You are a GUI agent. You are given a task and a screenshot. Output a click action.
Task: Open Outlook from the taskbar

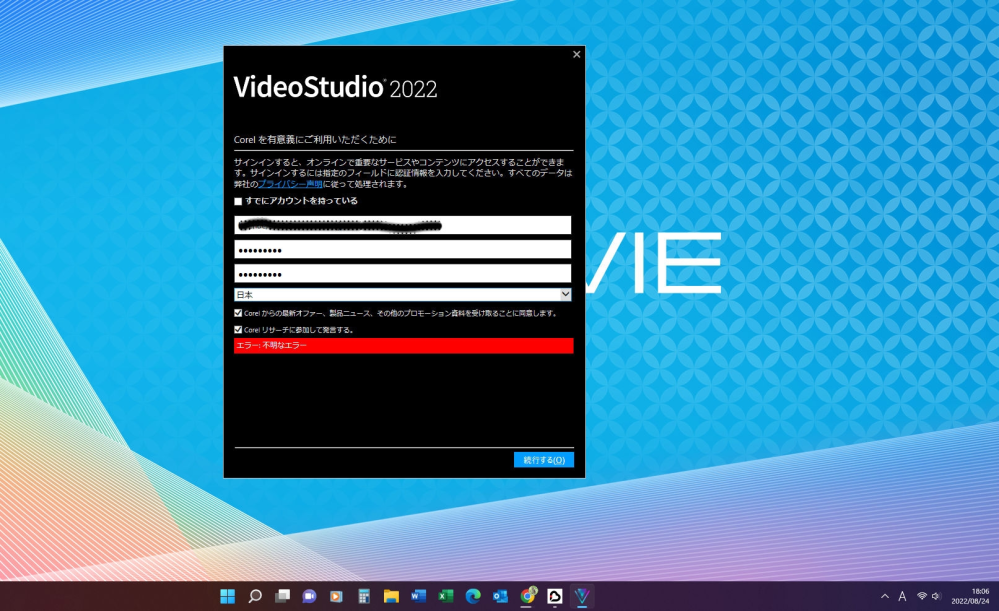point(500,596)
